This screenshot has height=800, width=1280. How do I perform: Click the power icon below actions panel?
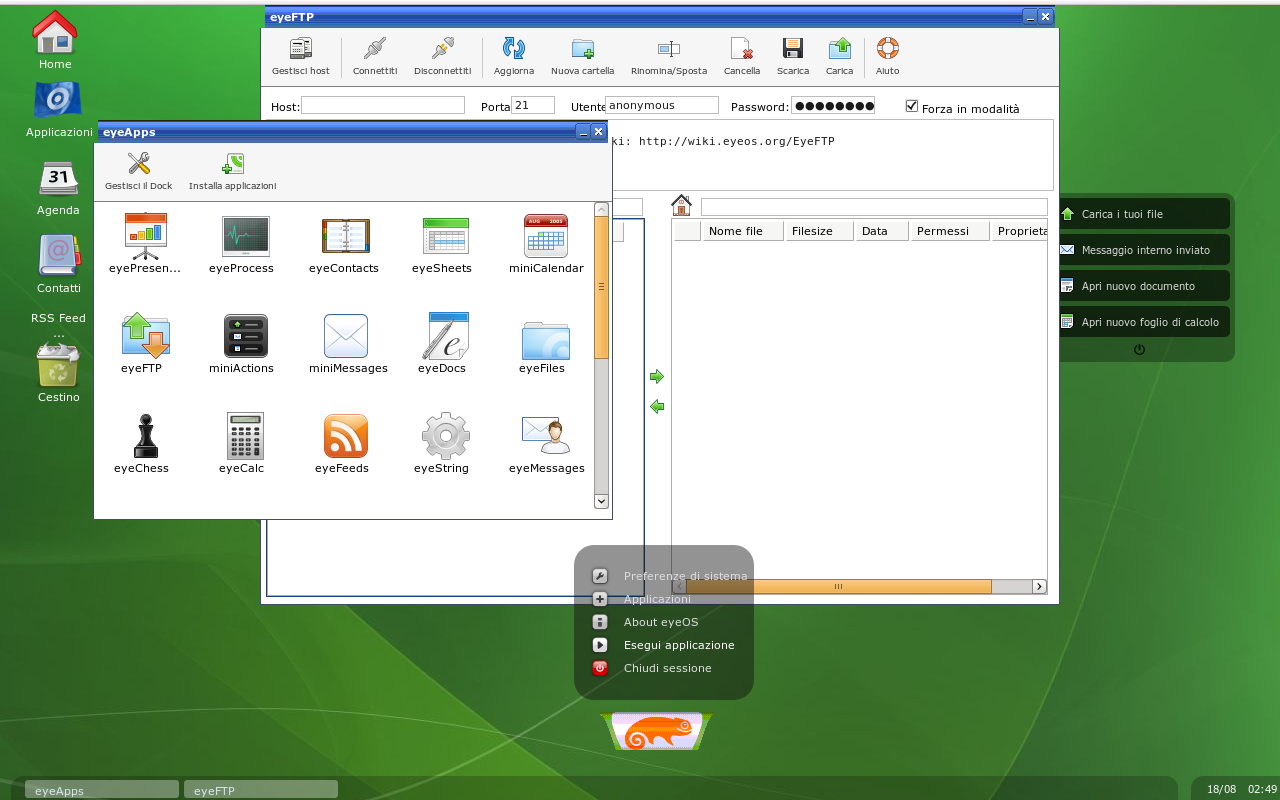point(1139,350)
